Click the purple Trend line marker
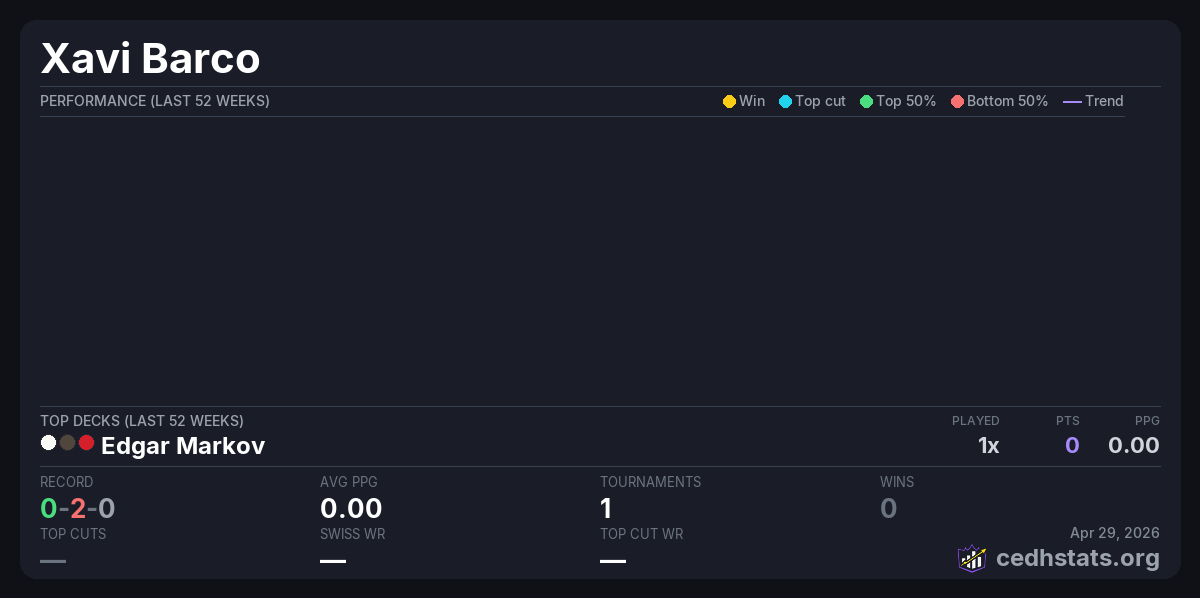The image size is (1200, 598). point(1072,101)
